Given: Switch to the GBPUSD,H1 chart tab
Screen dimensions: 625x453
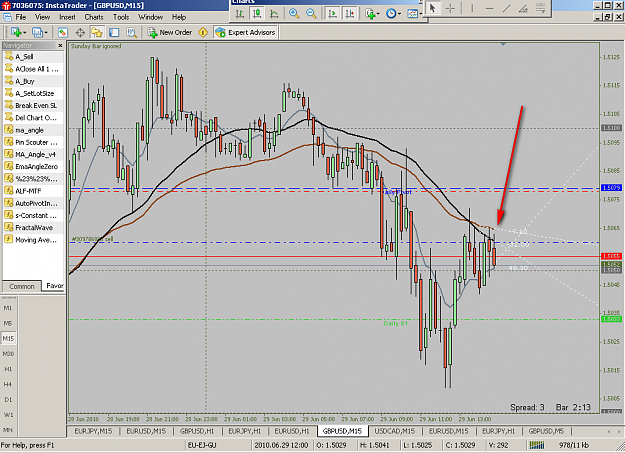Looking at the screenshot, I should tap(197, 431).
